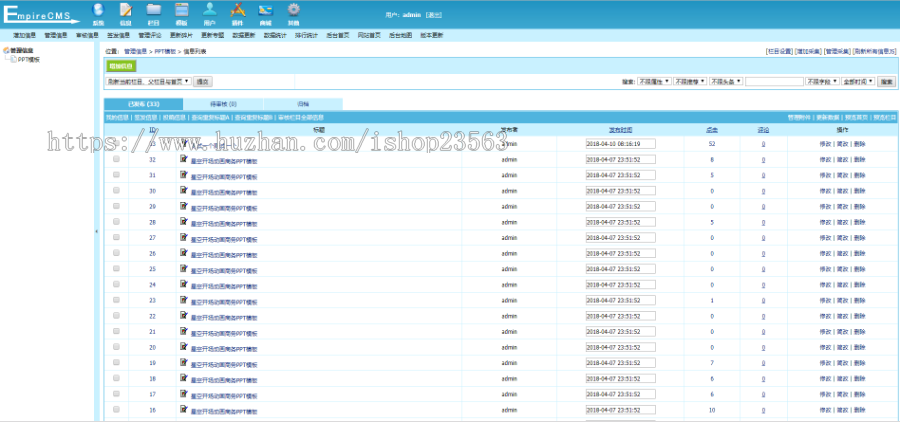Click the edit icon in row ID 24
The width and height of the screenshot is (900, 422).
click(184, 284)
